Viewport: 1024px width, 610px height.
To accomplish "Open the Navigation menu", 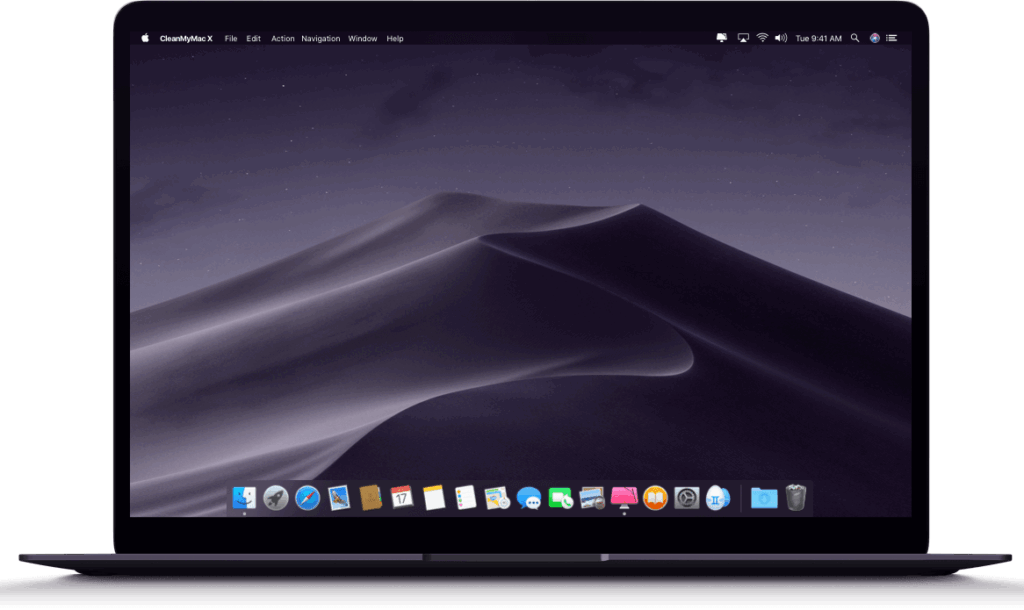I will [321, 39].
